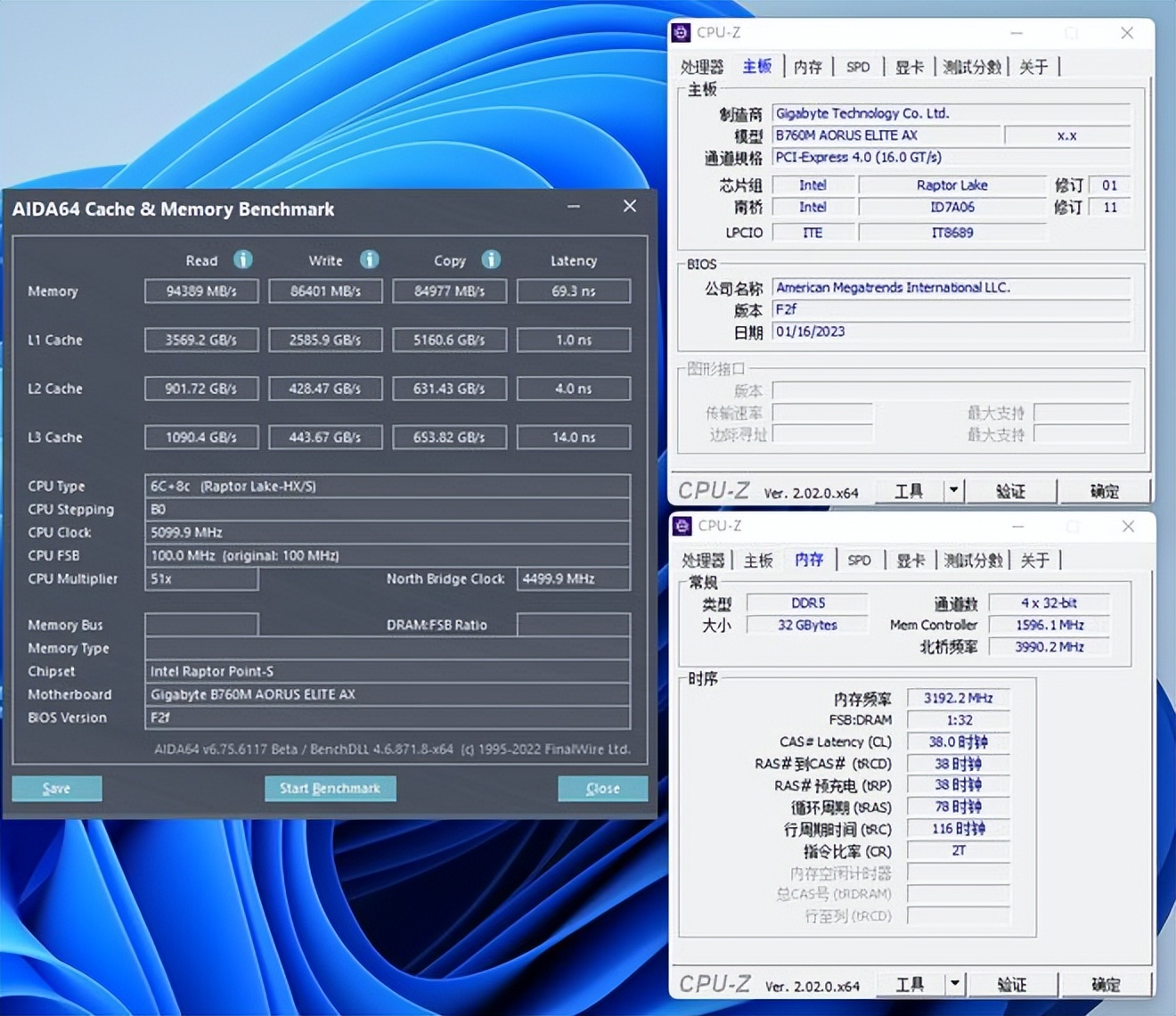Open the 工具 dropdown arrow in bottom CPU-Z window
This screenshot has width=1176, height=1016.
(955, 984)
